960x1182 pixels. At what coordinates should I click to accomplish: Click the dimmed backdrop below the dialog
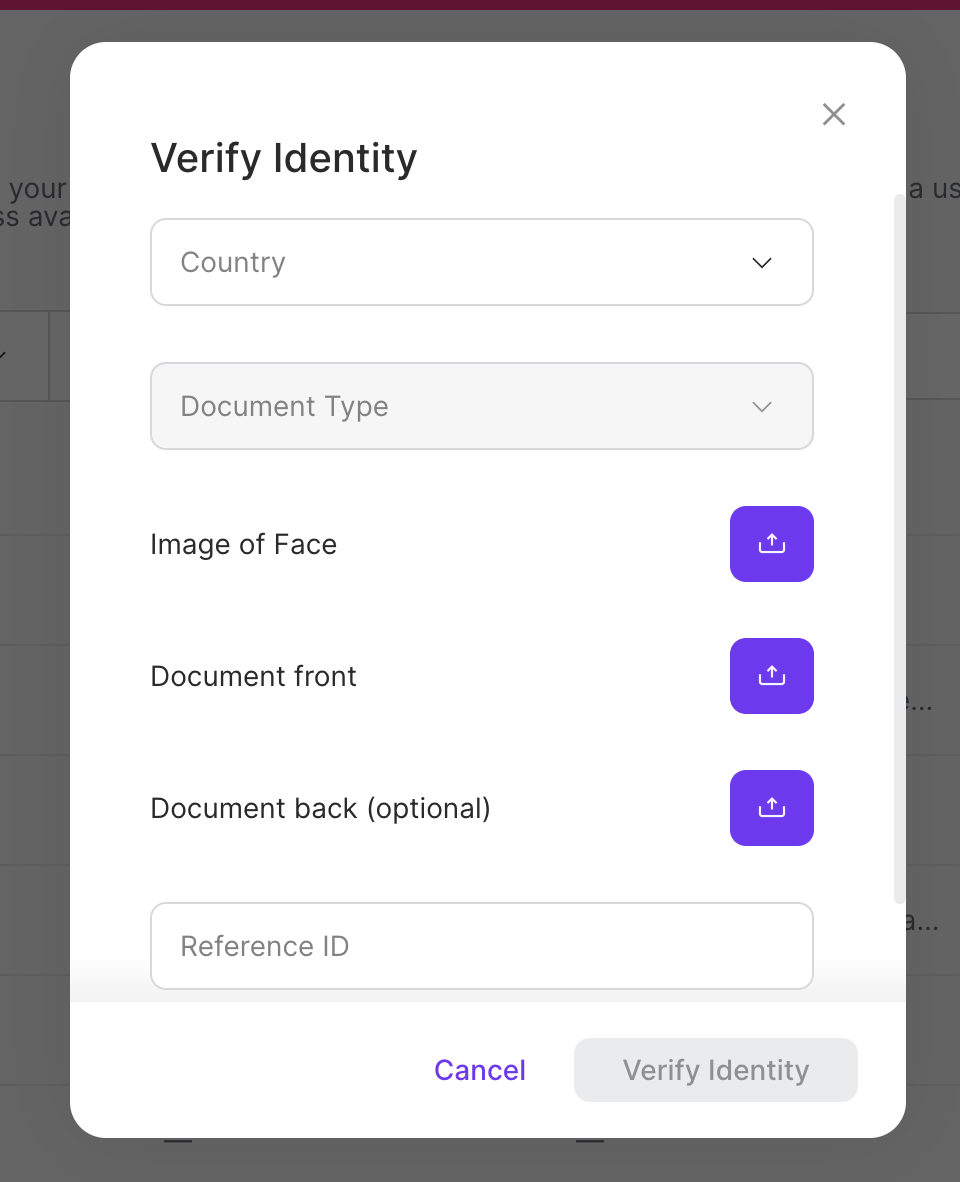click(x=480, y=1162)
